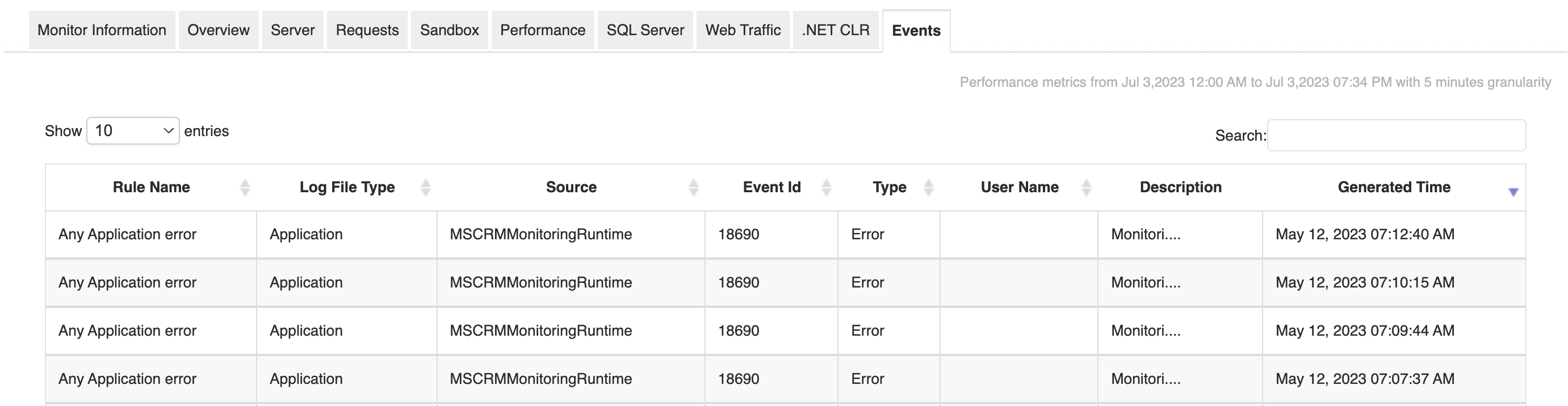Click the Search input field
Screen dimensions: 1568x406
1396,135
